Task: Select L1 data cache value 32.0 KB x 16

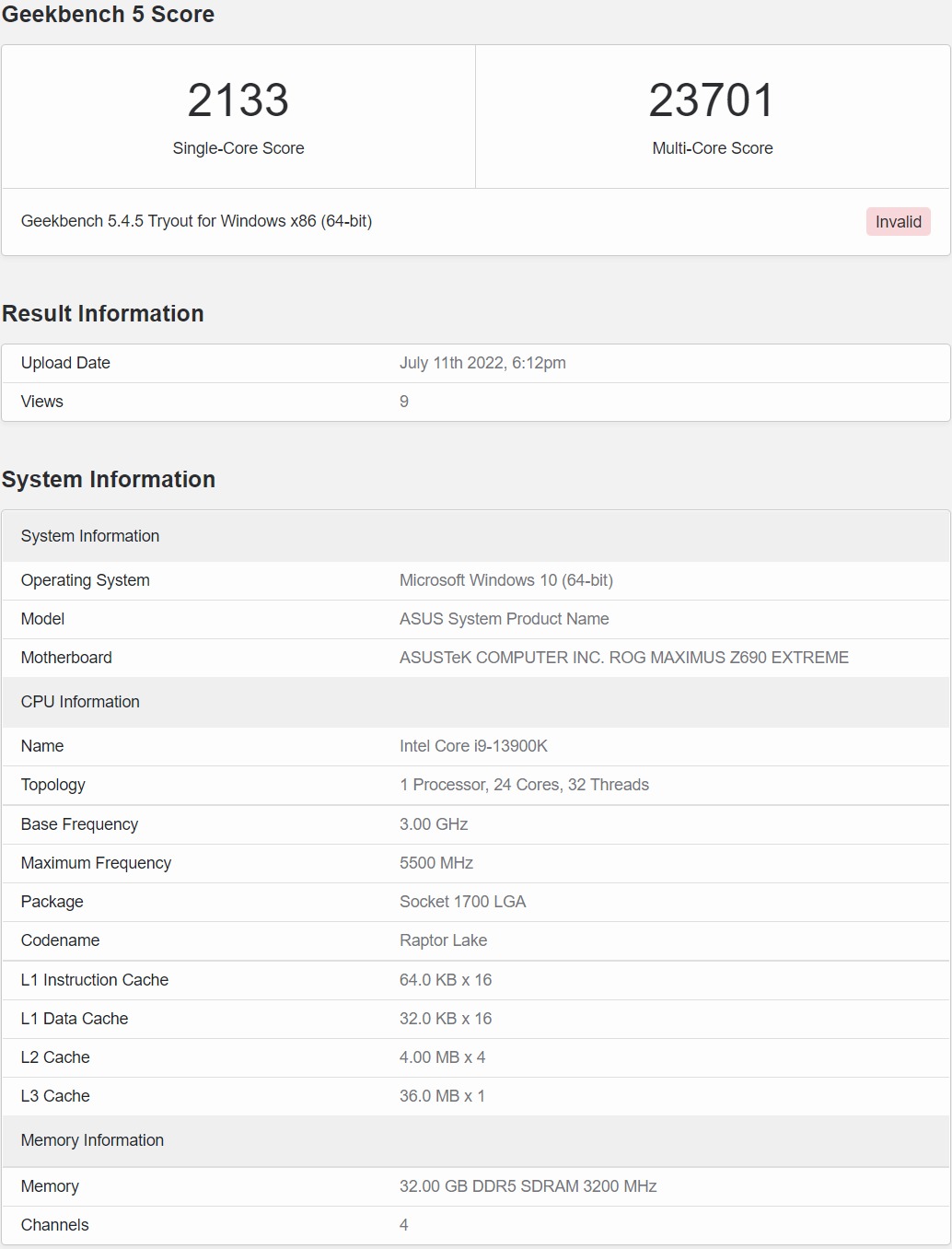Action: point(446,1019)
